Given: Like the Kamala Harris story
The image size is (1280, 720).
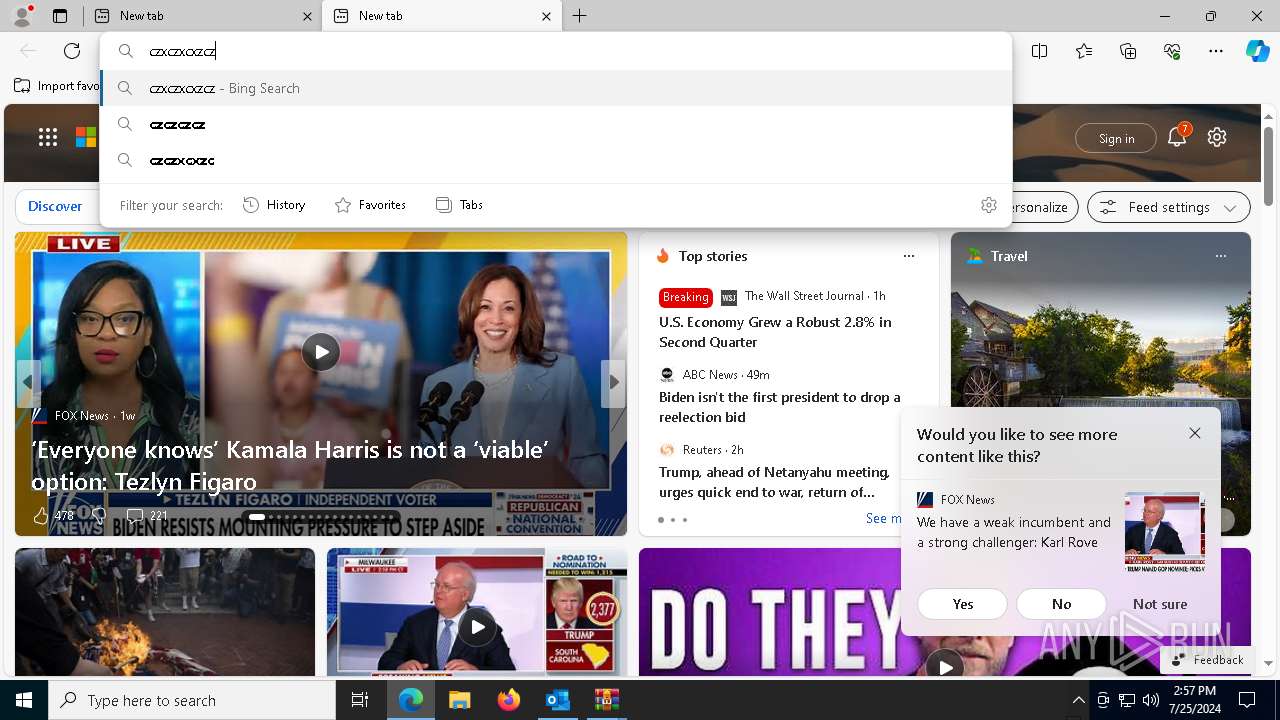Looking at the screenshot, I should point(40,515).
